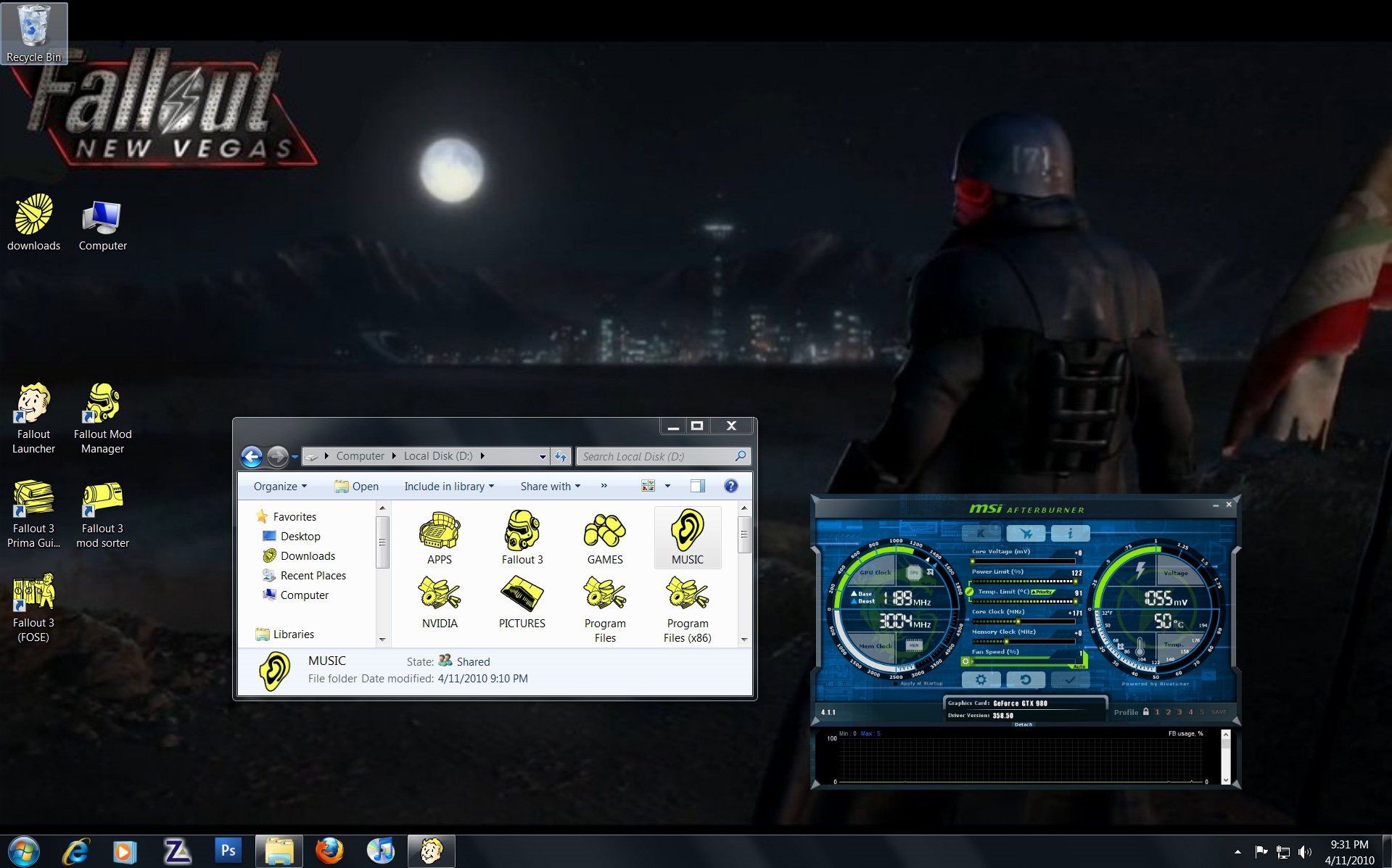
Task: Select Afterburner profile slot 1
Action: pyautogui.click(x=1157, y=712)
